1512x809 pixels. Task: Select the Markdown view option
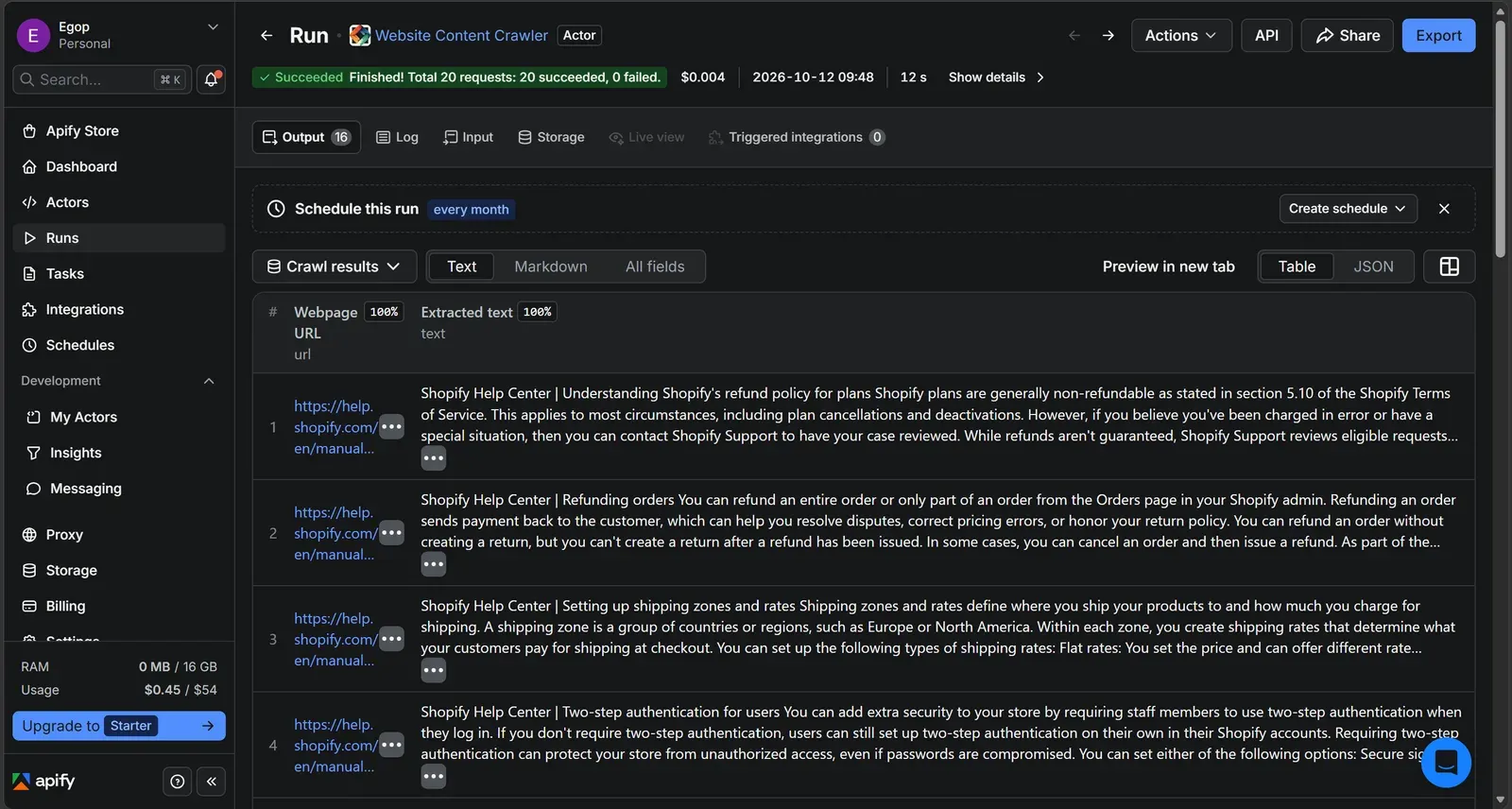pyautogui.click(x=551, y=267)
